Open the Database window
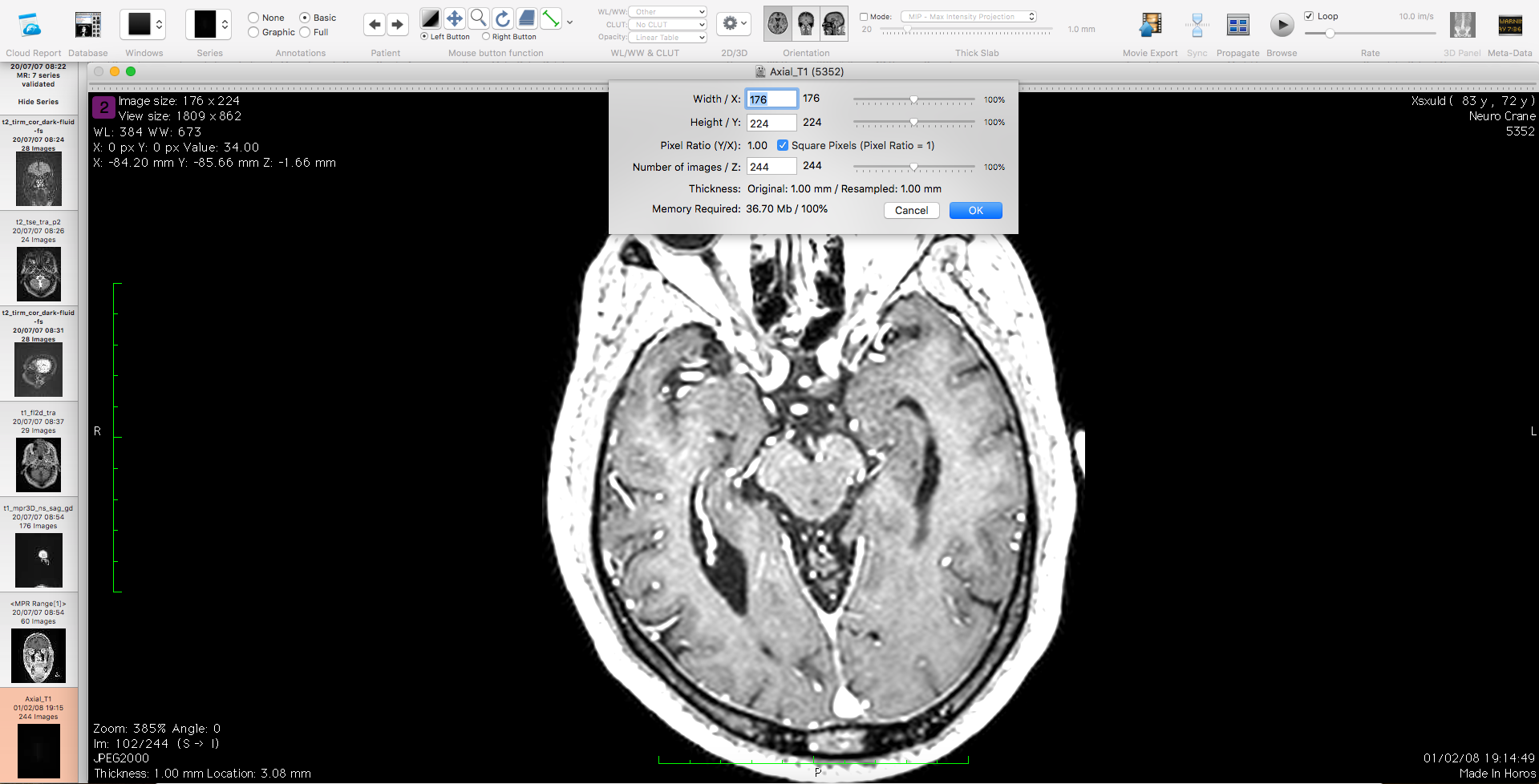This screenshot has height=784, width=1539. [87, 26]
